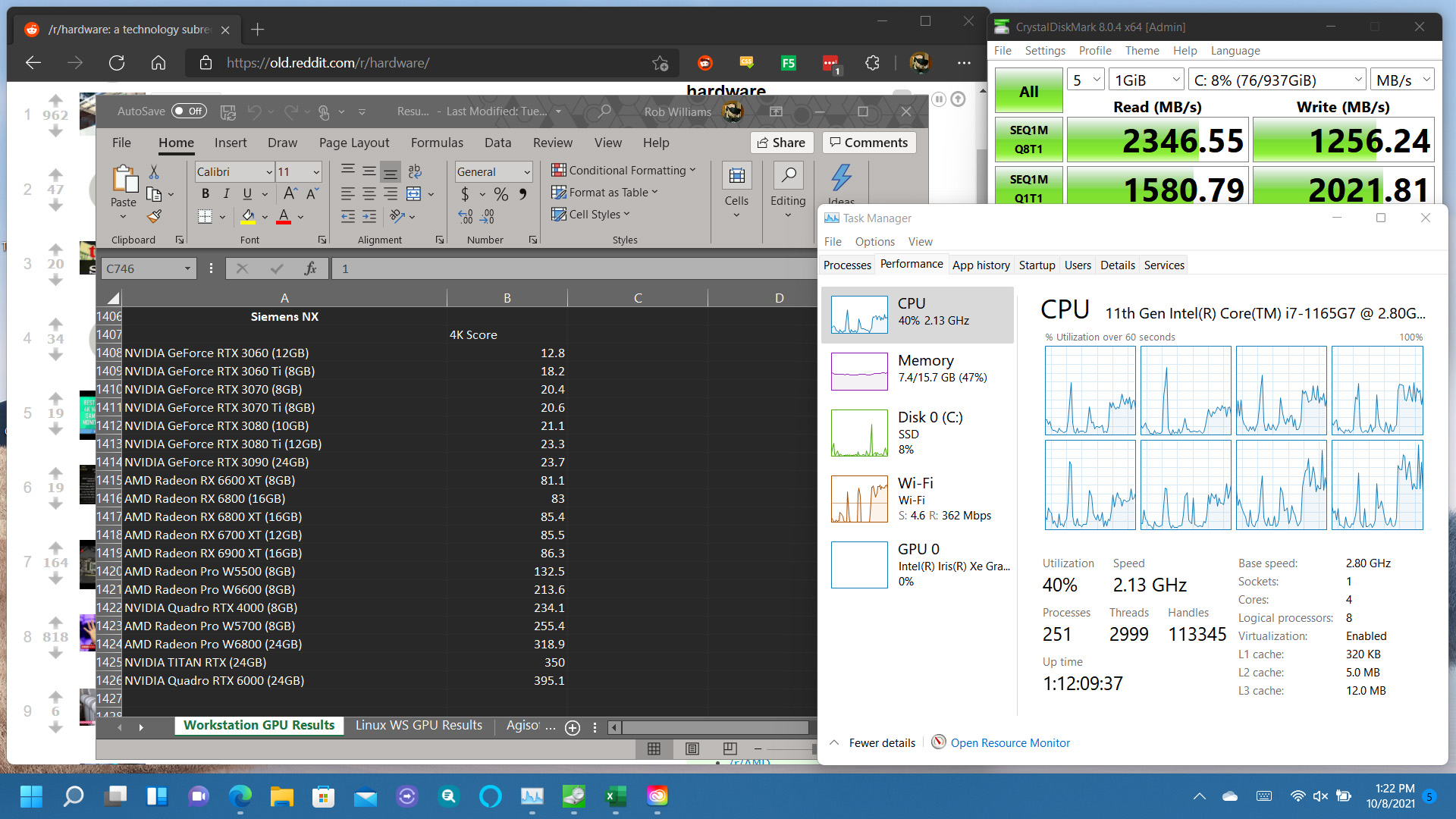Click the yellow Fill Color button
The width and height of the screenshot is (1456, 819).
coord(248,217)
